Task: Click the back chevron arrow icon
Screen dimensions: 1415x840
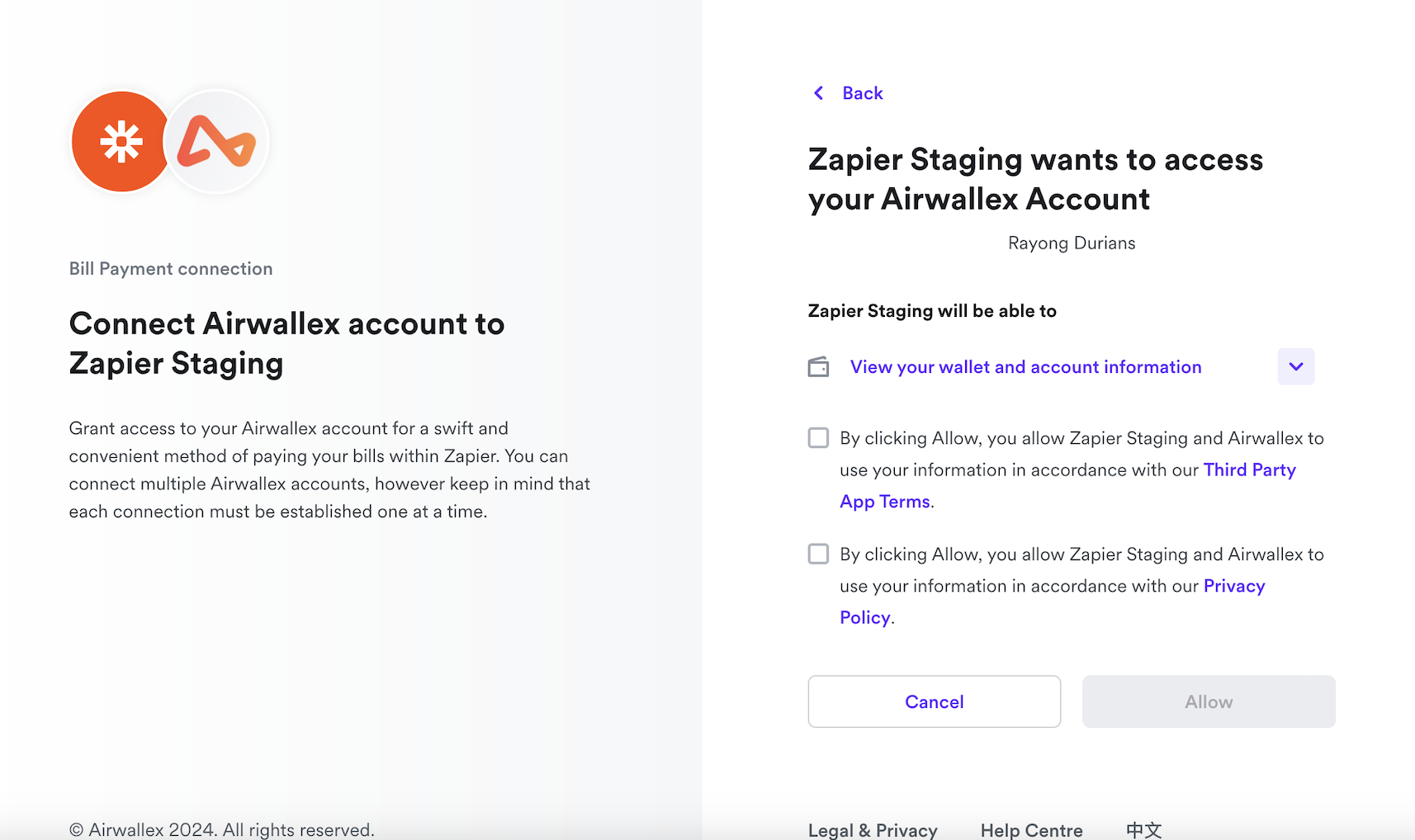Action: tap(818, 93)
